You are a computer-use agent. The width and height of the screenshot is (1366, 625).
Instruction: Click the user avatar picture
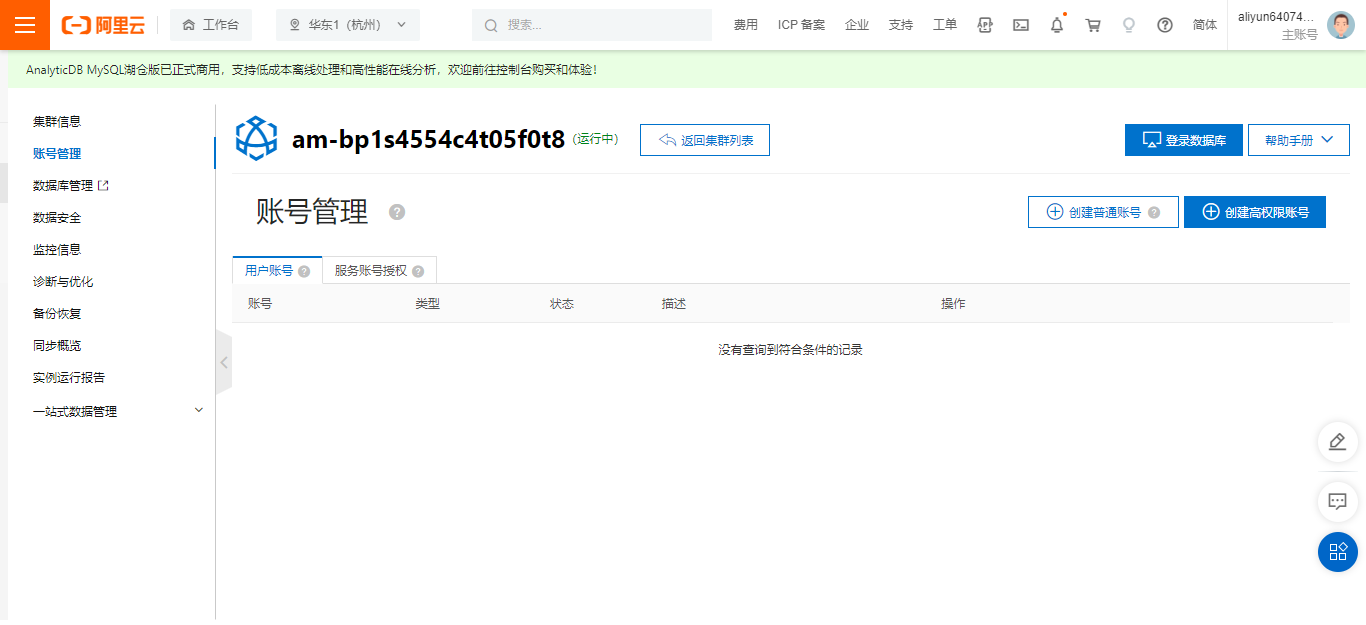coord(1340,25)
